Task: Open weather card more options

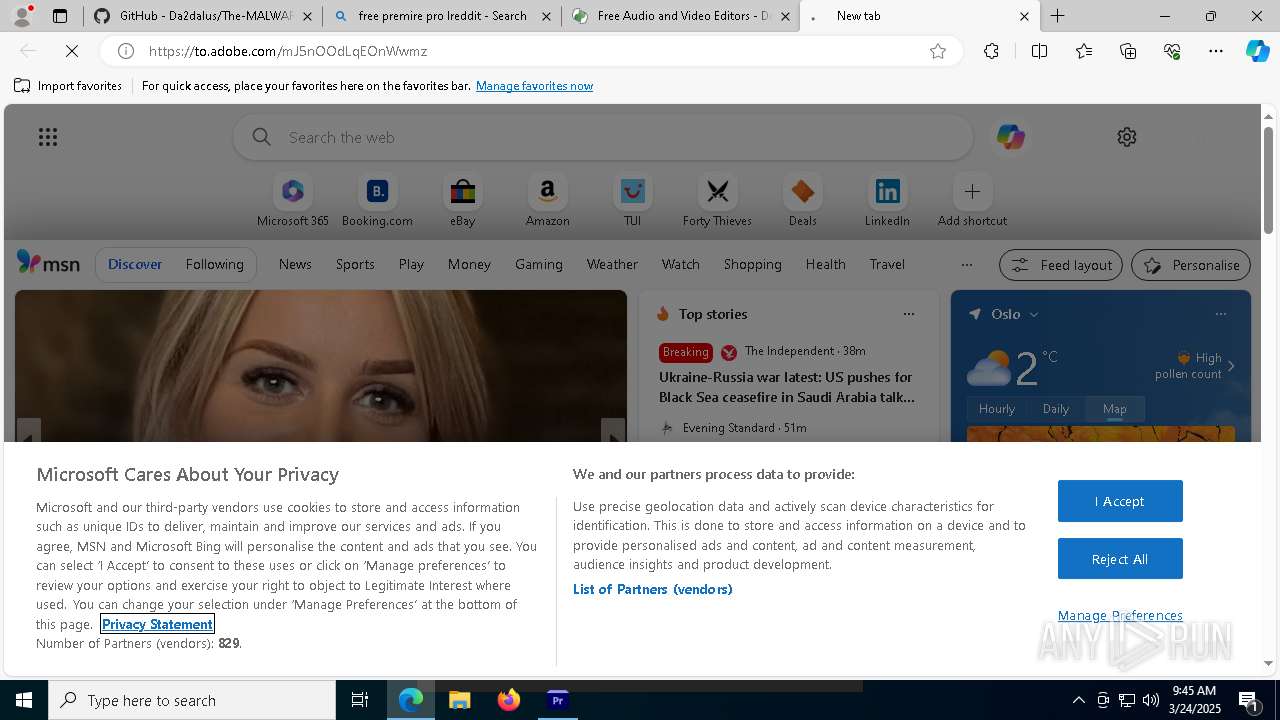Action: tap(1220, 314)
